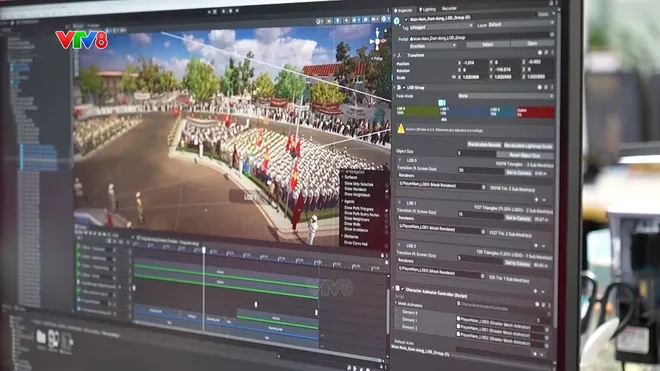660x371 pixels.
Task: Switch to the Inspector tab
Action: (x=404, y=10)
